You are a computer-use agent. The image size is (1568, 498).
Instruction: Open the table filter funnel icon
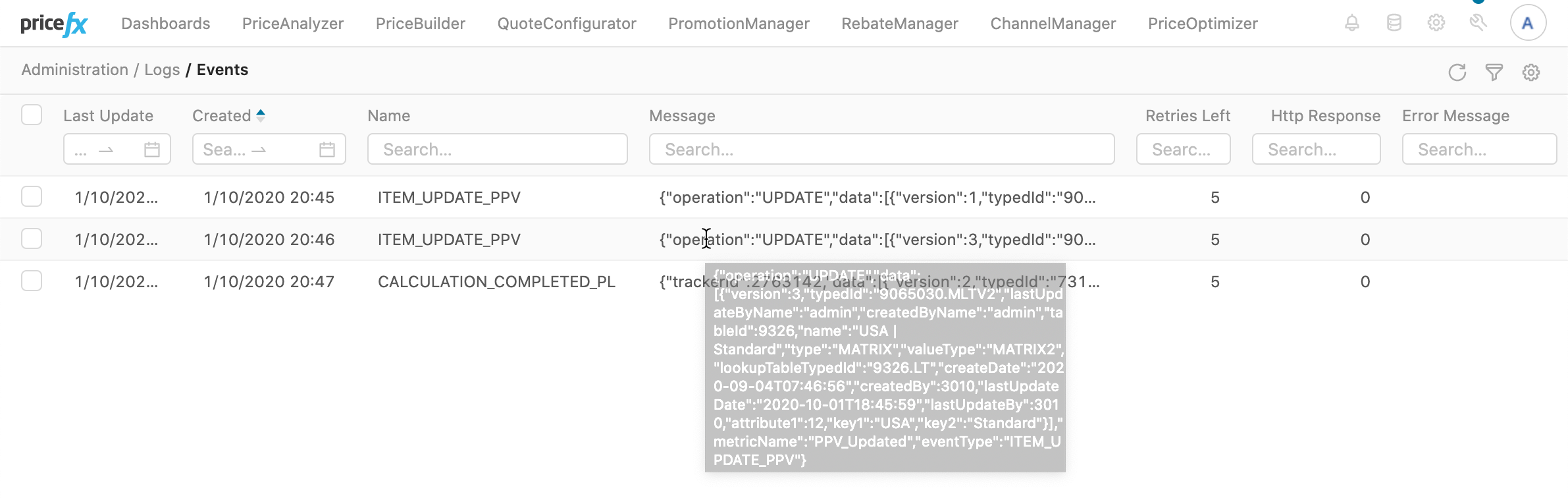pos(1494,72)
